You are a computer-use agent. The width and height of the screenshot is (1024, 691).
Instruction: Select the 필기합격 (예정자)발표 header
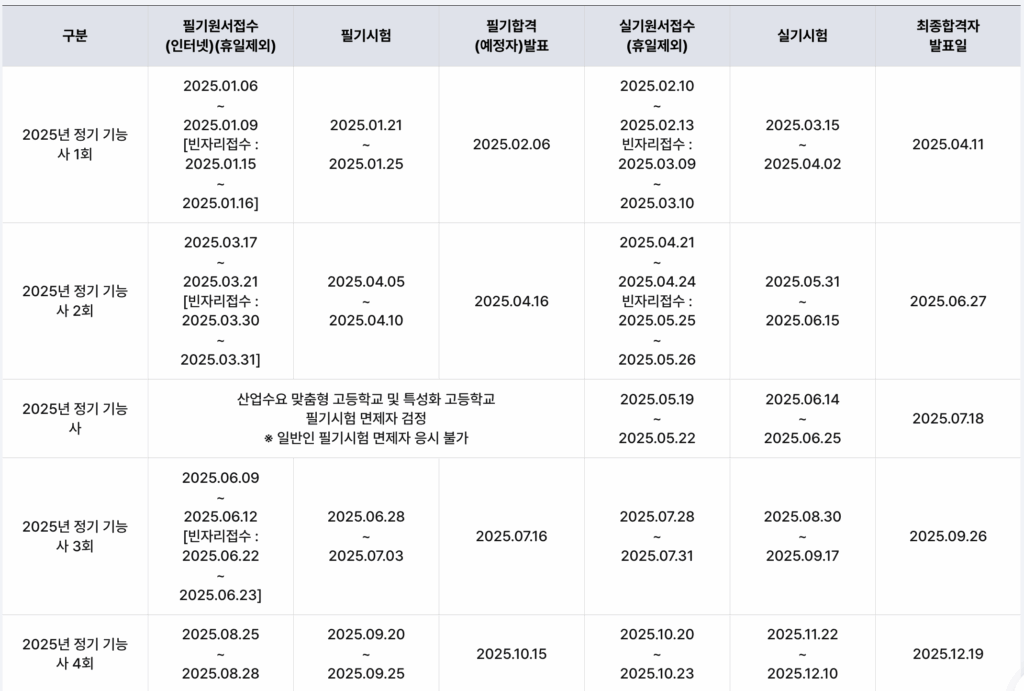(x=511, y=36)
